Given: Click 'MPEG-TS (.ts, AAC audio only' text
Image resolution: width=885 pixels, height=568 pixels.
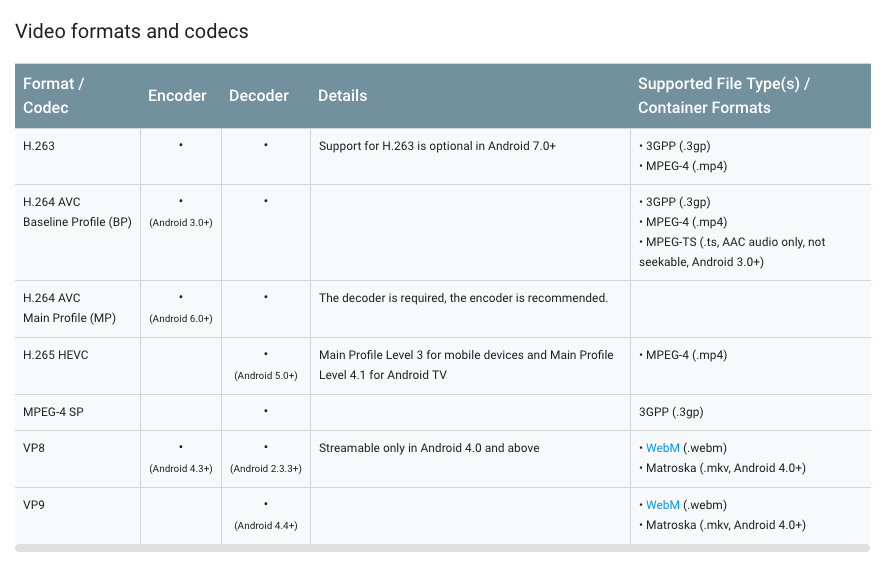Looking at the screenshot, I should point(733,252).
